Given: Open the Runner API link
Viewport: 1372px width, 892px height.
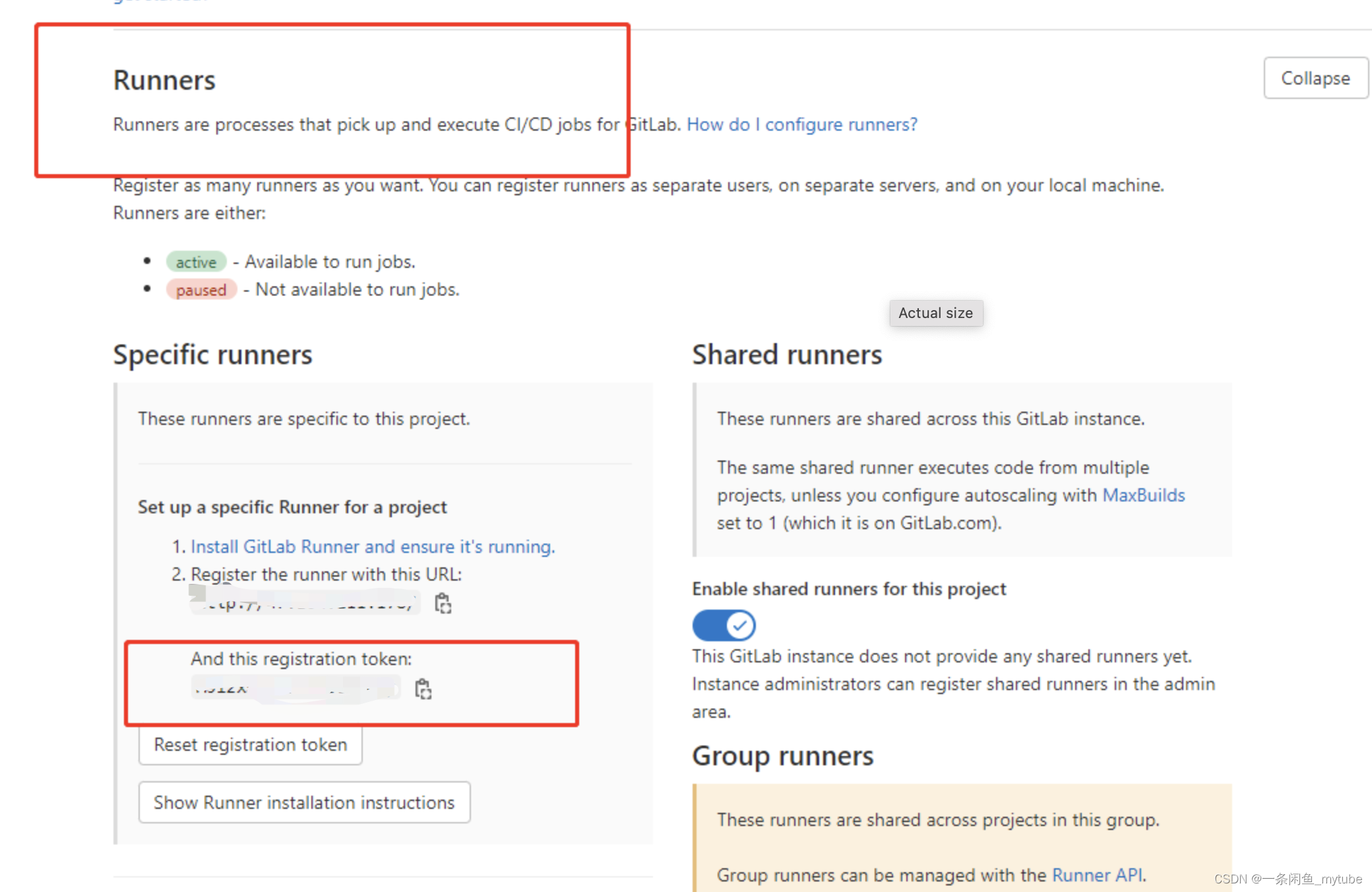Looking at the screenshot, I should [1098, 875].
